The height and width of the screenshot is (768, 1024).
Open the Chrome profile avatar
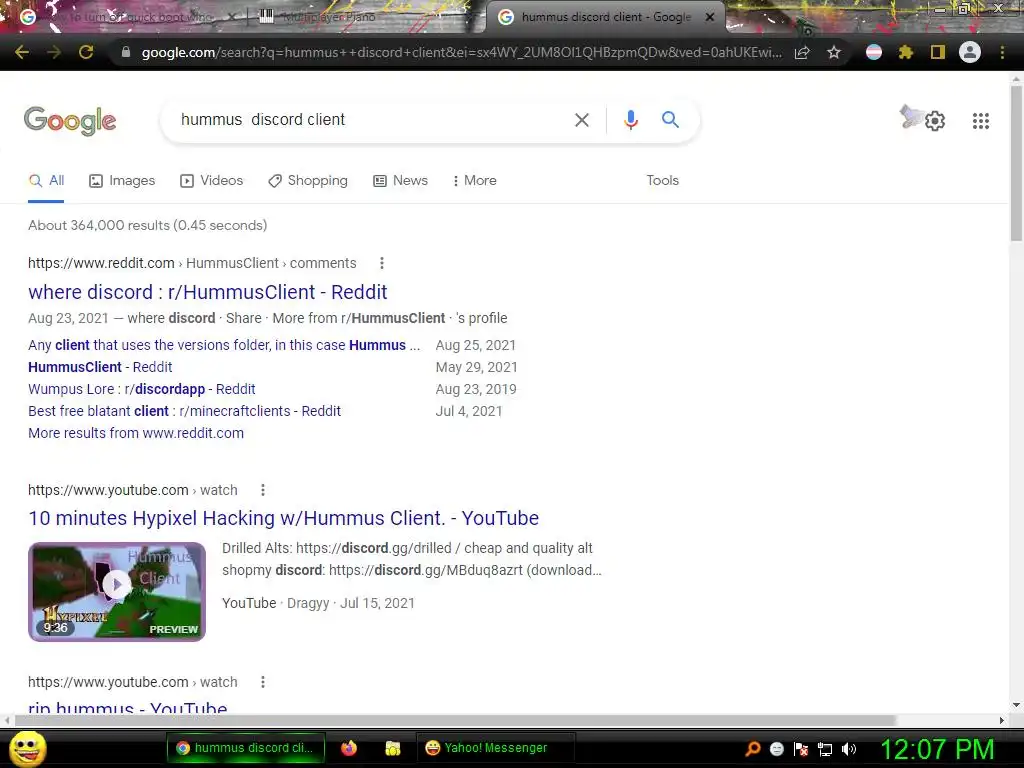(970, 52)
